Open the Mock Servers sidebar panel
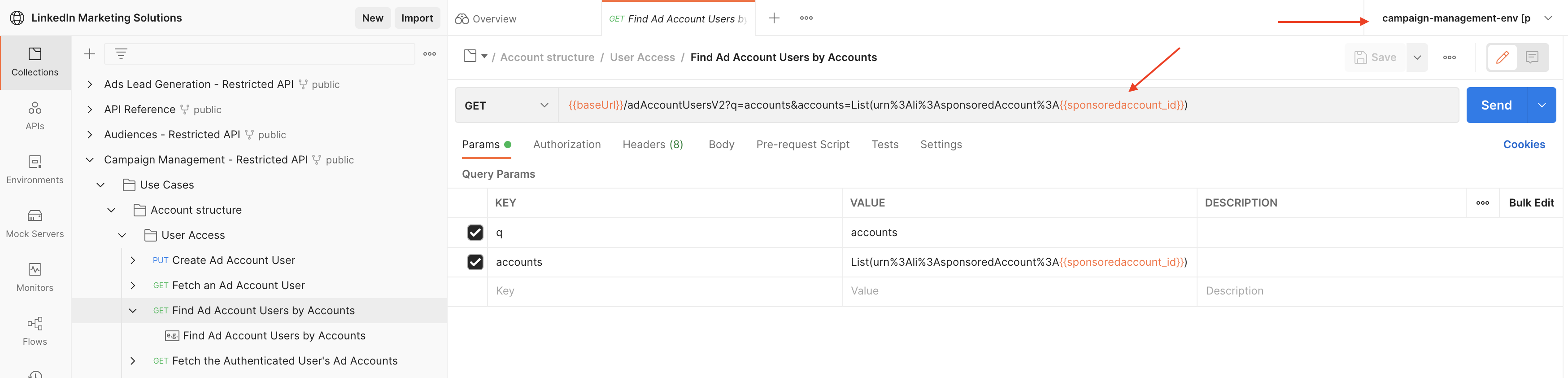The height and width of the screenshot is (378, 1568). (35, 224)
